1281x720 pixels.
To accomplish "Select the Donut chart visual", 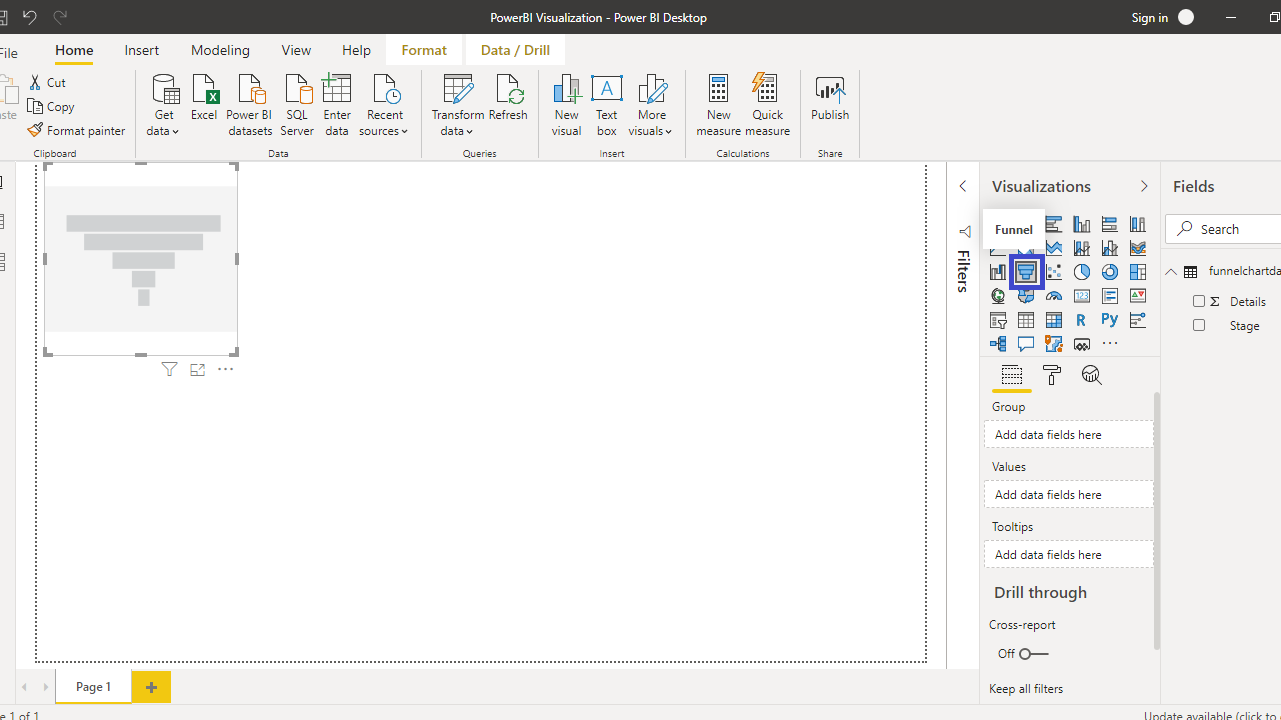I will click(x=1110, y=272).
